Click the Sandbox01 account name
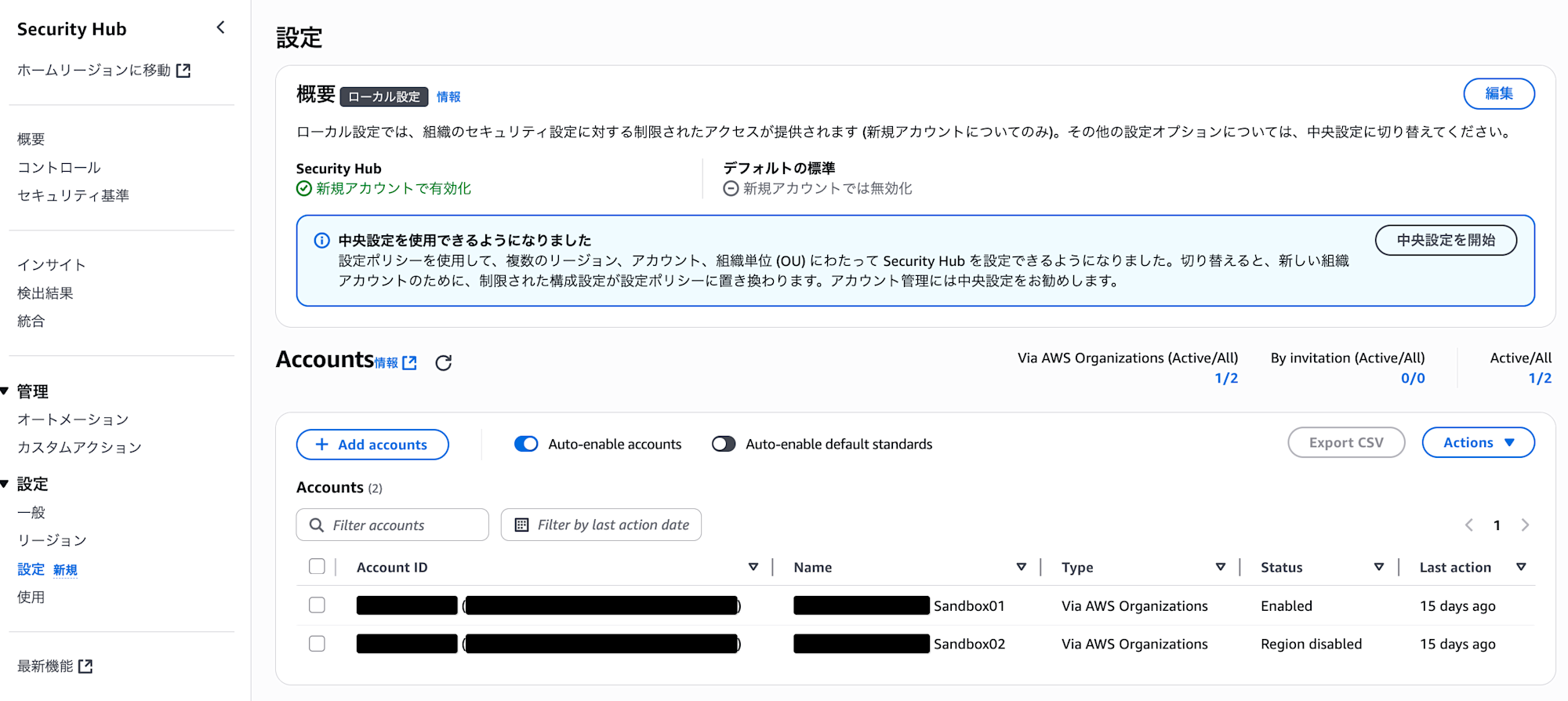Viewport: 1568px width, 701px height. (969, 606)
